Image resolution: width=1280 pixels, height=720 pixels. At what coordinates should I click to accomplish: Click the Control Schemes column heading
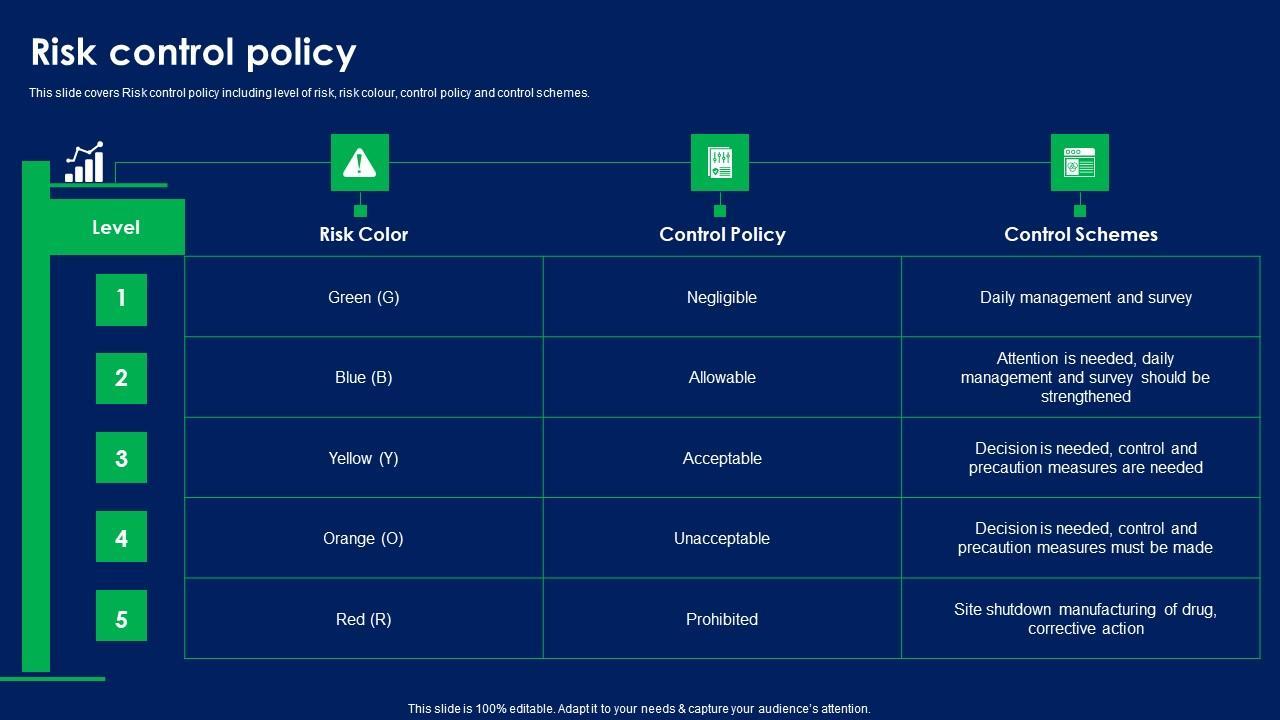pos(1080,234)
